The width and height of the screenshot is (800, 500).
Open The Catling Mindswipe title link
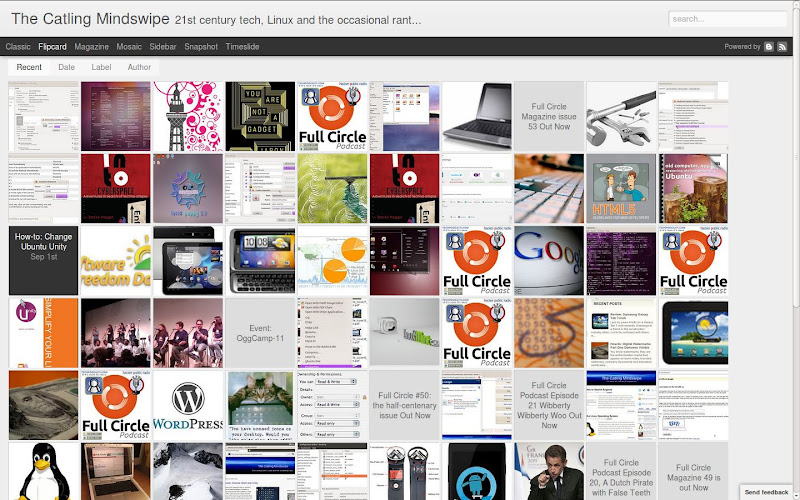pos(90,19)
